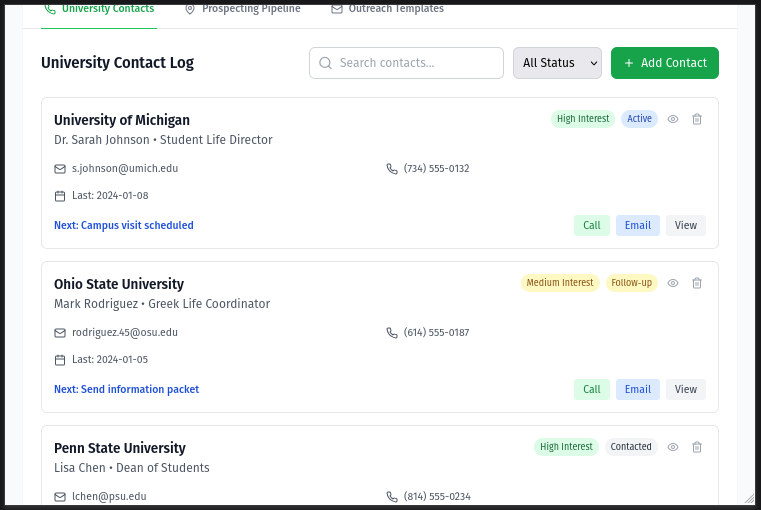This screenshot has height=510, width=761.
Task: Toggle visibility eye for University of Michigan
Action: click(673, 119)
